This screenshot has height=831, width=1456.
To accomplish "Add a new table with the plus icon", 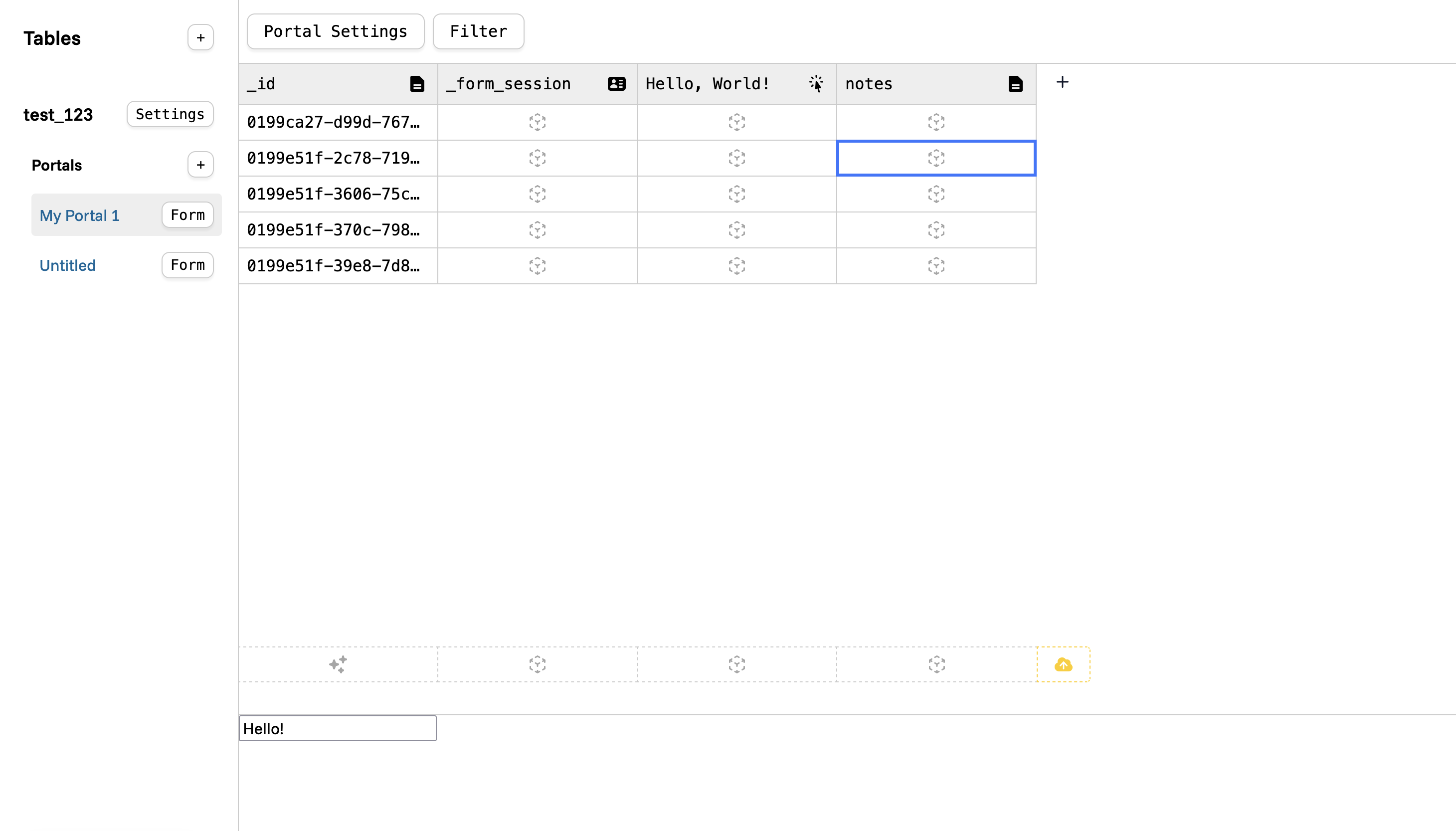I will point(200,38).
